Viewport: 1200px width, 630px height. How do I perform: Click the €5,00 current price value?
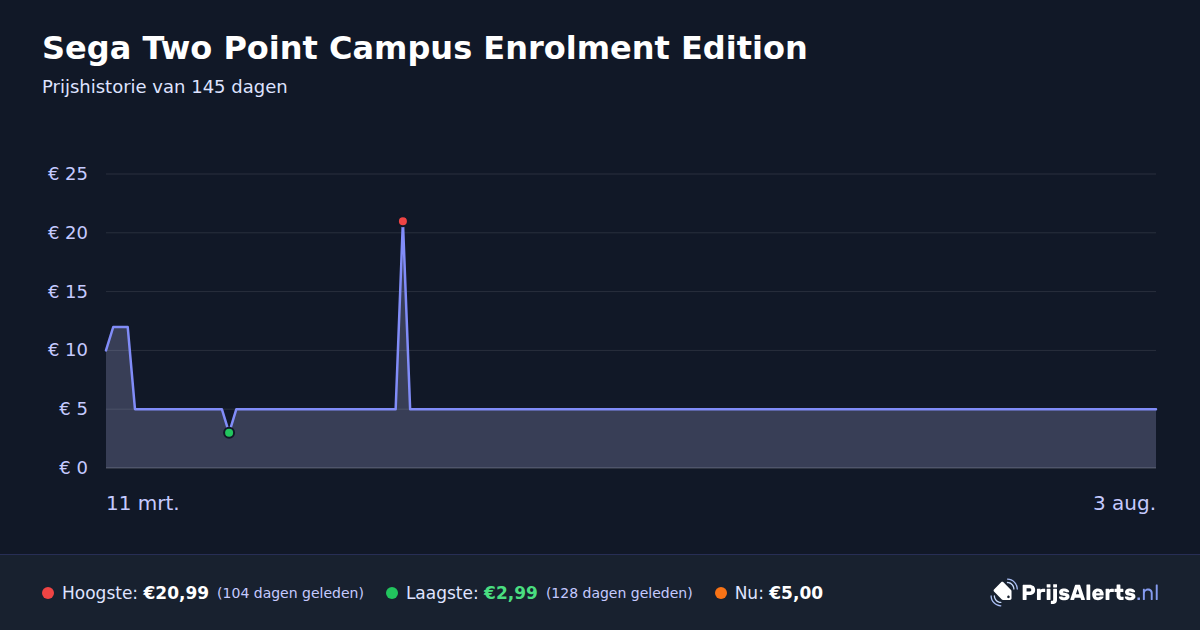coord(796,593)
